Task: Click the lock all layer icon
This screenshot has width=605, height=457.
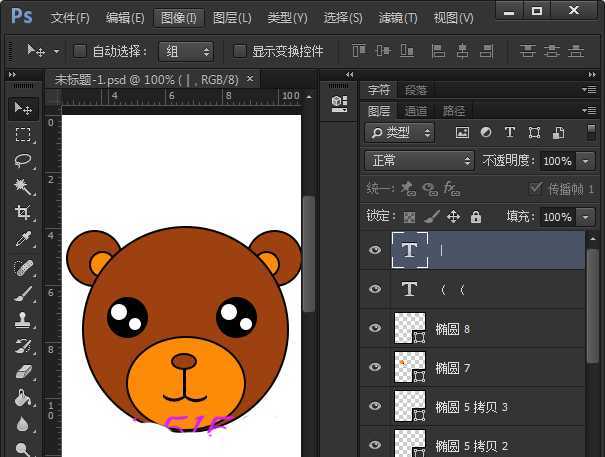Action: pyautogui.click(x=476, y=217)
